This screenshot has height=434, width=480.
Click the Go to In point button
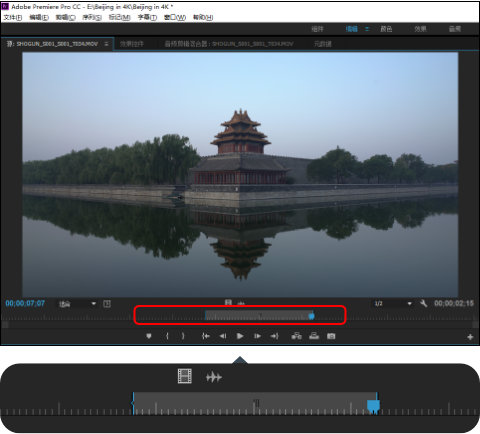click(206, 336)
